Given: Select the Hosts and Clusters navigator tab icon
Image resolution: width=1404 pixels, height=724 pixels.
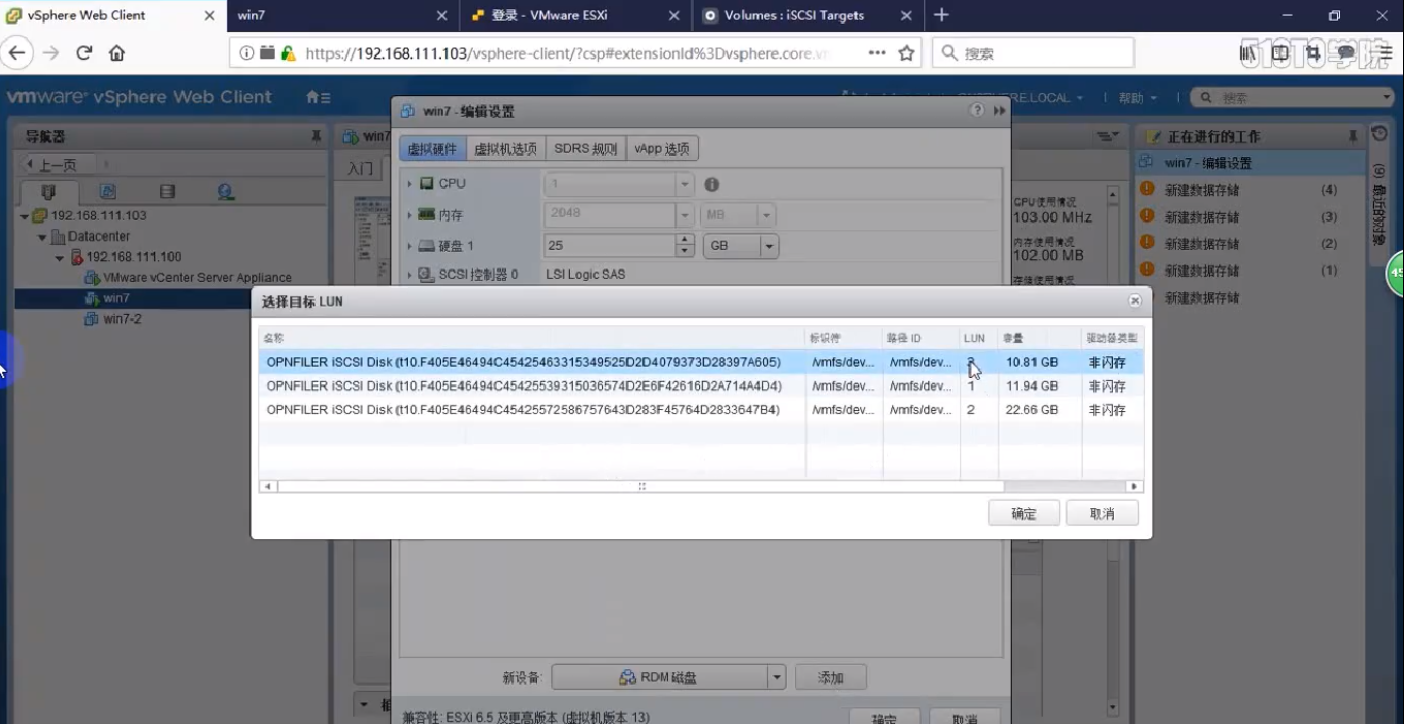Looking at the screenshot, I should 49,192.
